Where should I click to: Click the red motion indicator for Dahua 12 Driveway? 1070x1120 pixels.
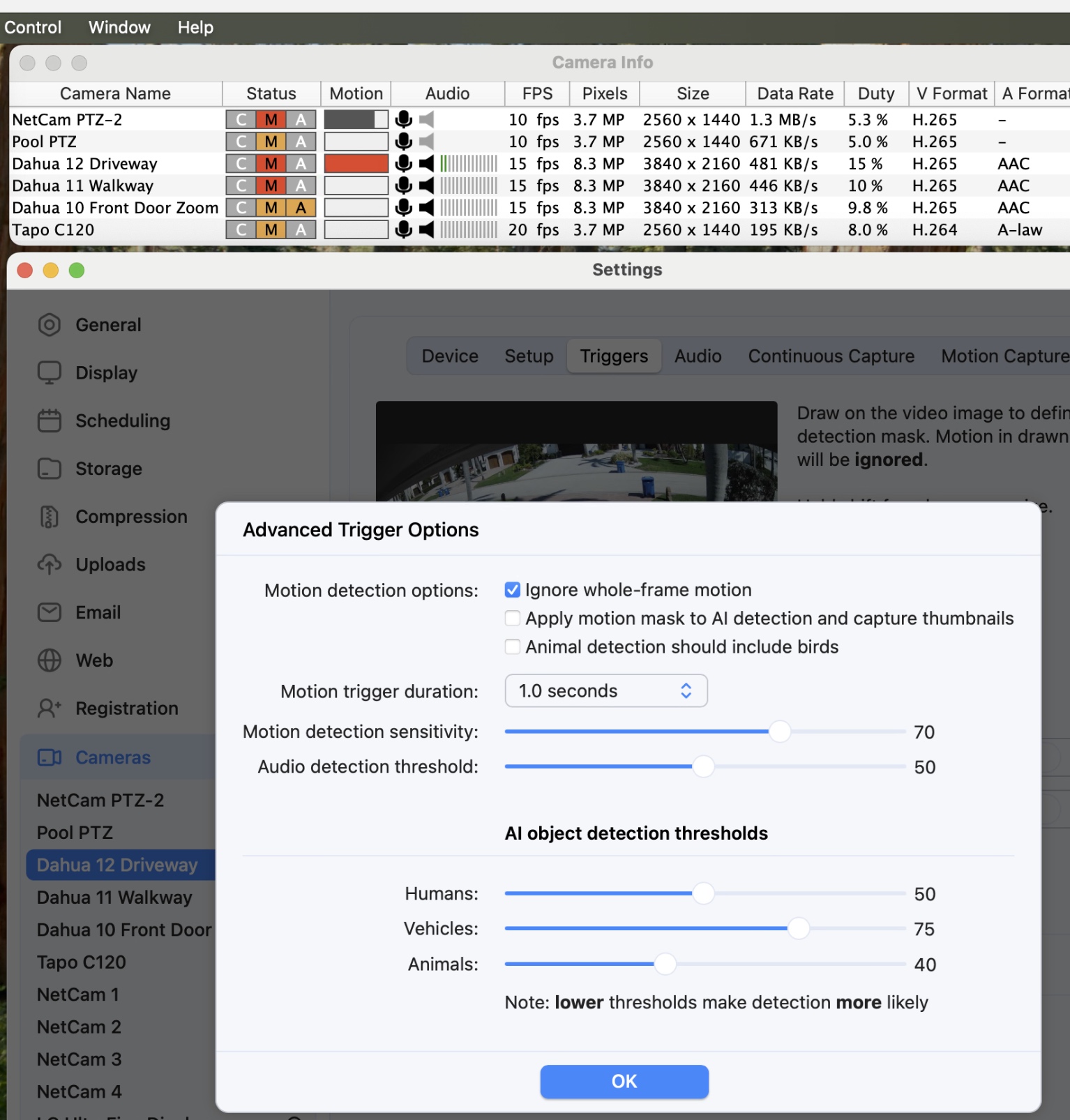[x=356, y=164]
